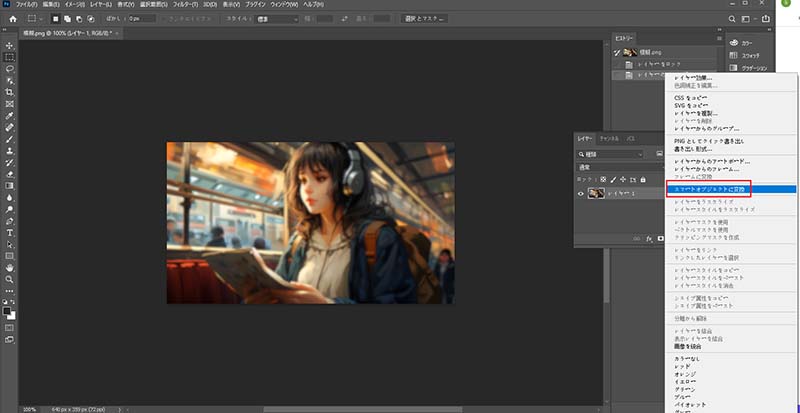Open the workspace switcher dropdown icon
800x413 pixels.
746,19
